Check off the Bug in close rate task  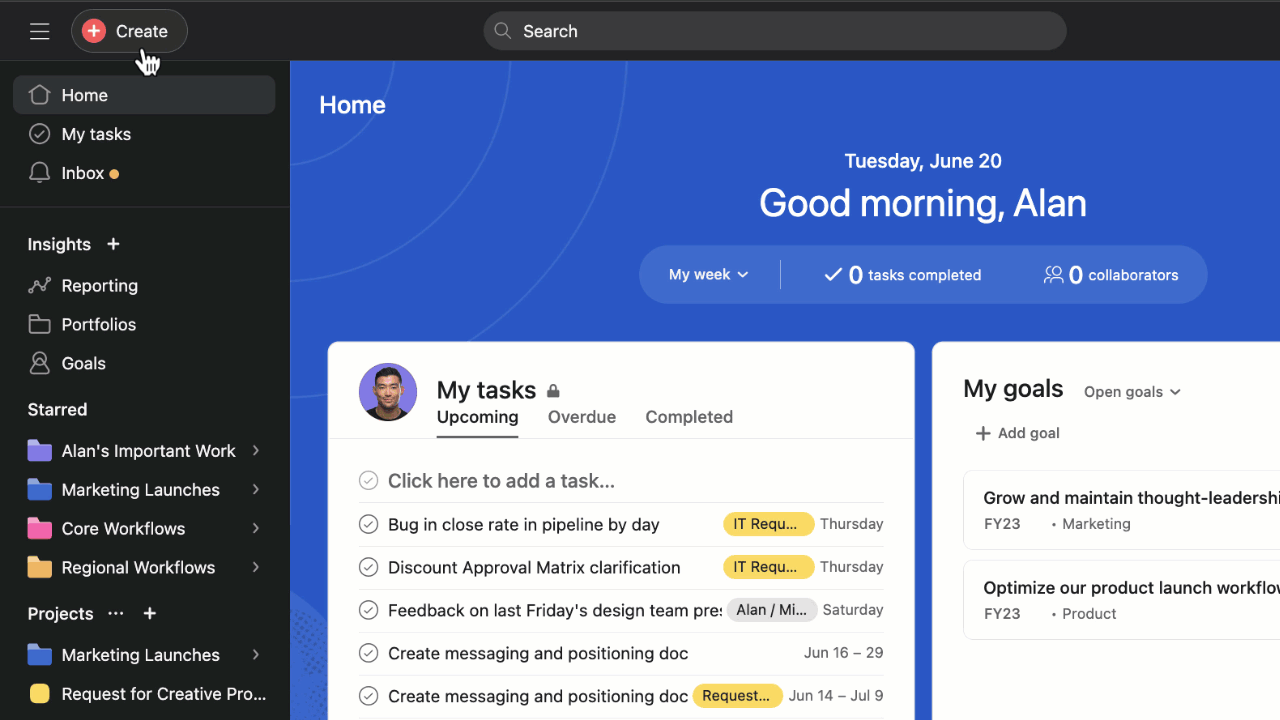368,524
